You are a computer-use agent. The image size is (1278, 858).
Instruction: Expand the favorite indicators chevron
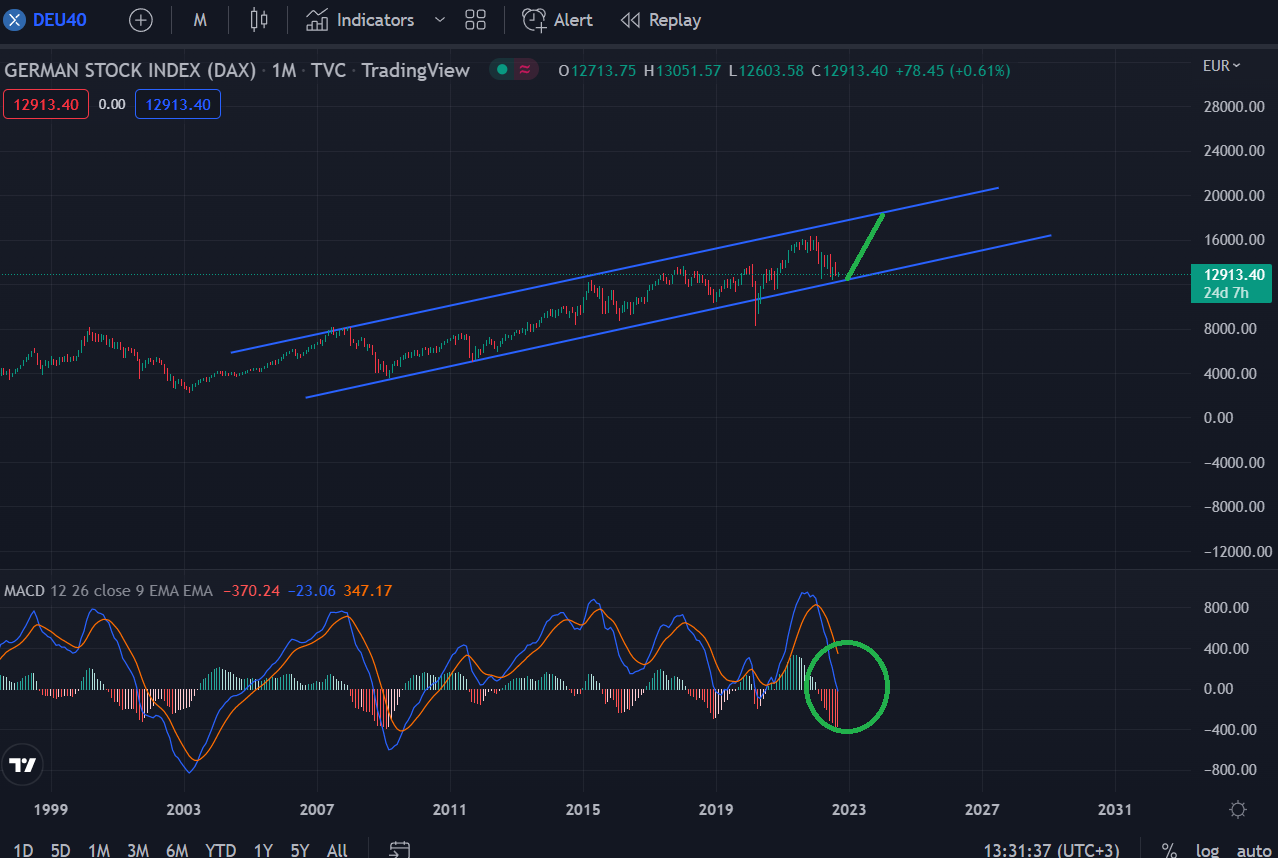coord(440,20)
